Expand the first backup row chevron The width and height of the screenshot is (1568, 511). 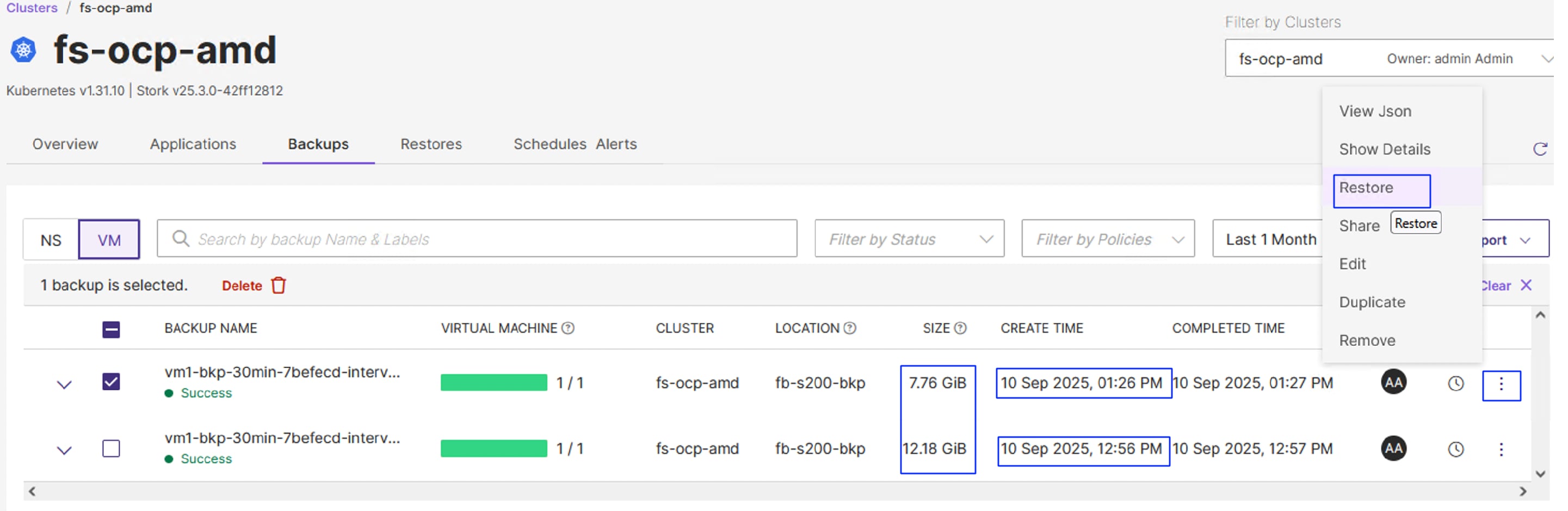[65, 384]
